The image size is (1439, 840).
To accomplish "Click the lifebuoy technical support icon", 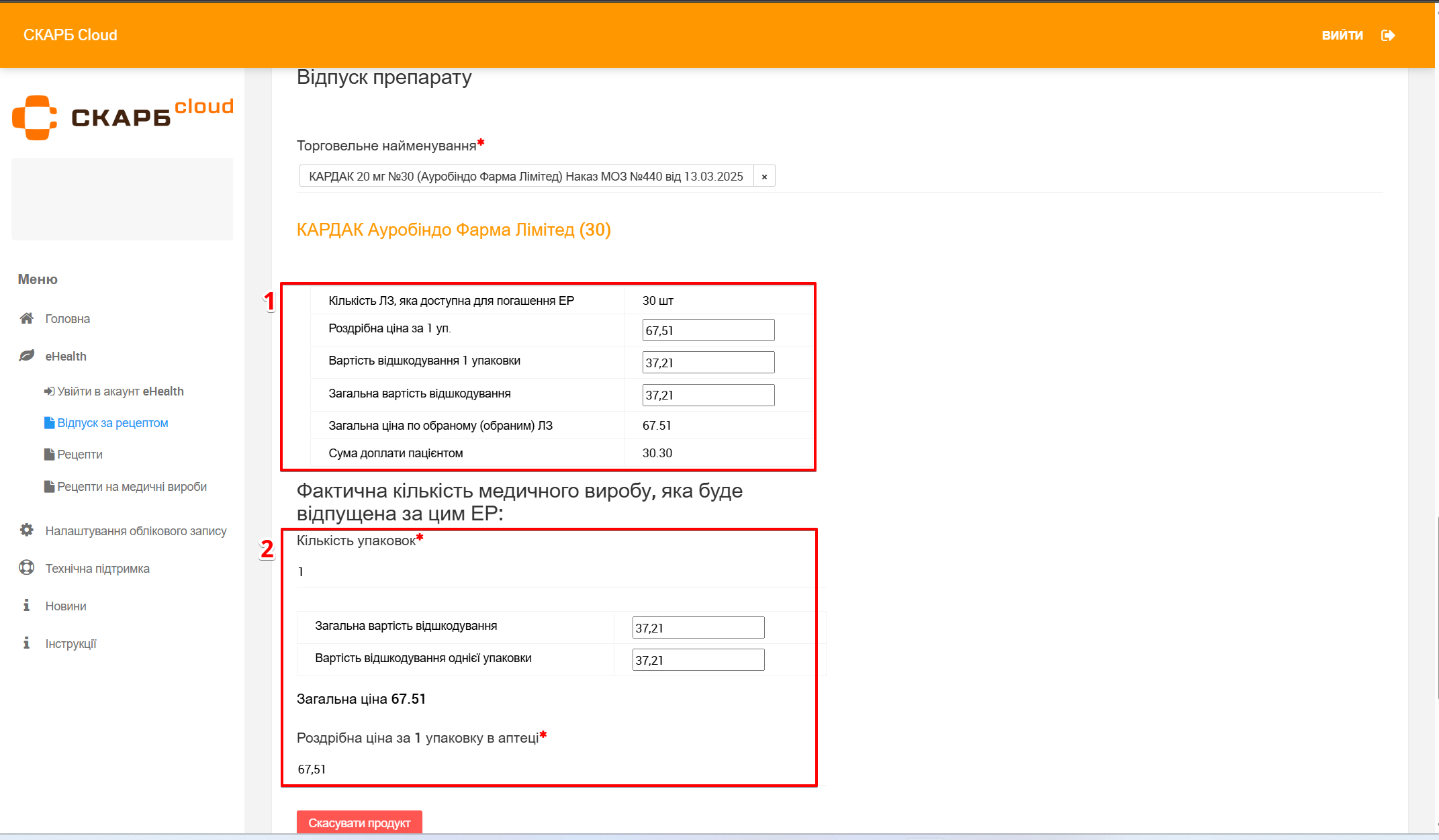I will 26,568.
